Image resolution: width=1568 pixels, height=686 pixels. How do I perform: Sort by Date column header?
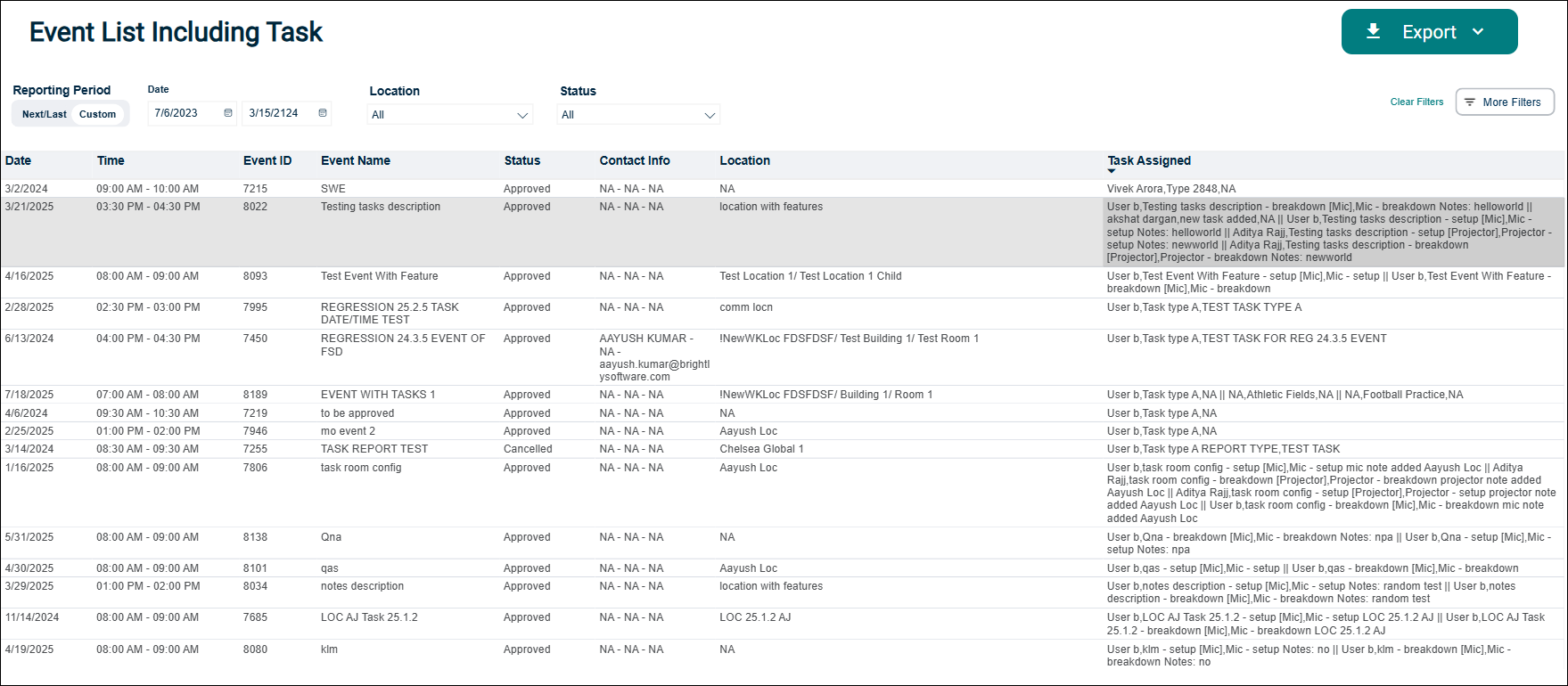pos(18,160)
